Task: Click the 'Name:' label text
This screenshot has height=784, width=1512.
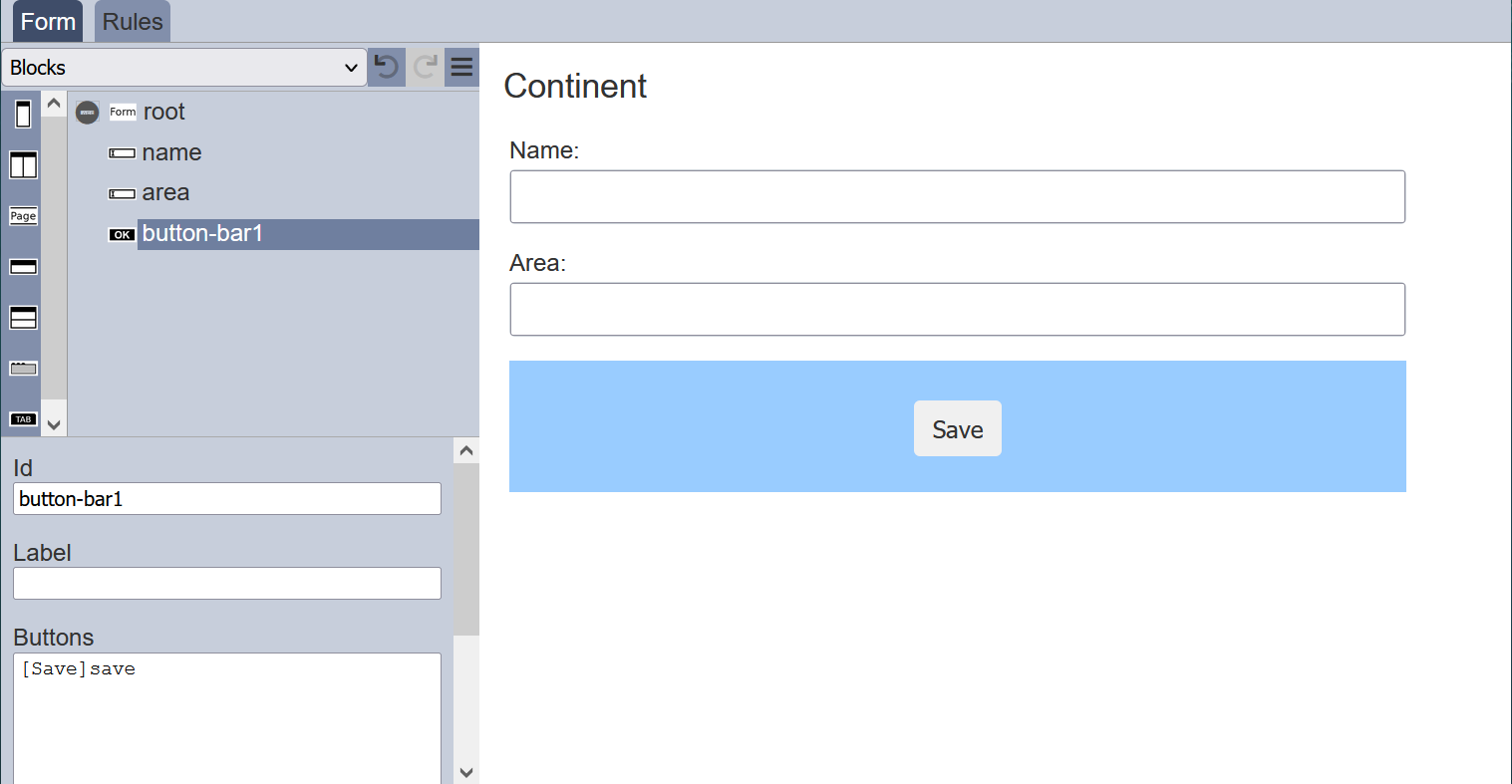Action: click(x=544, y=150)
